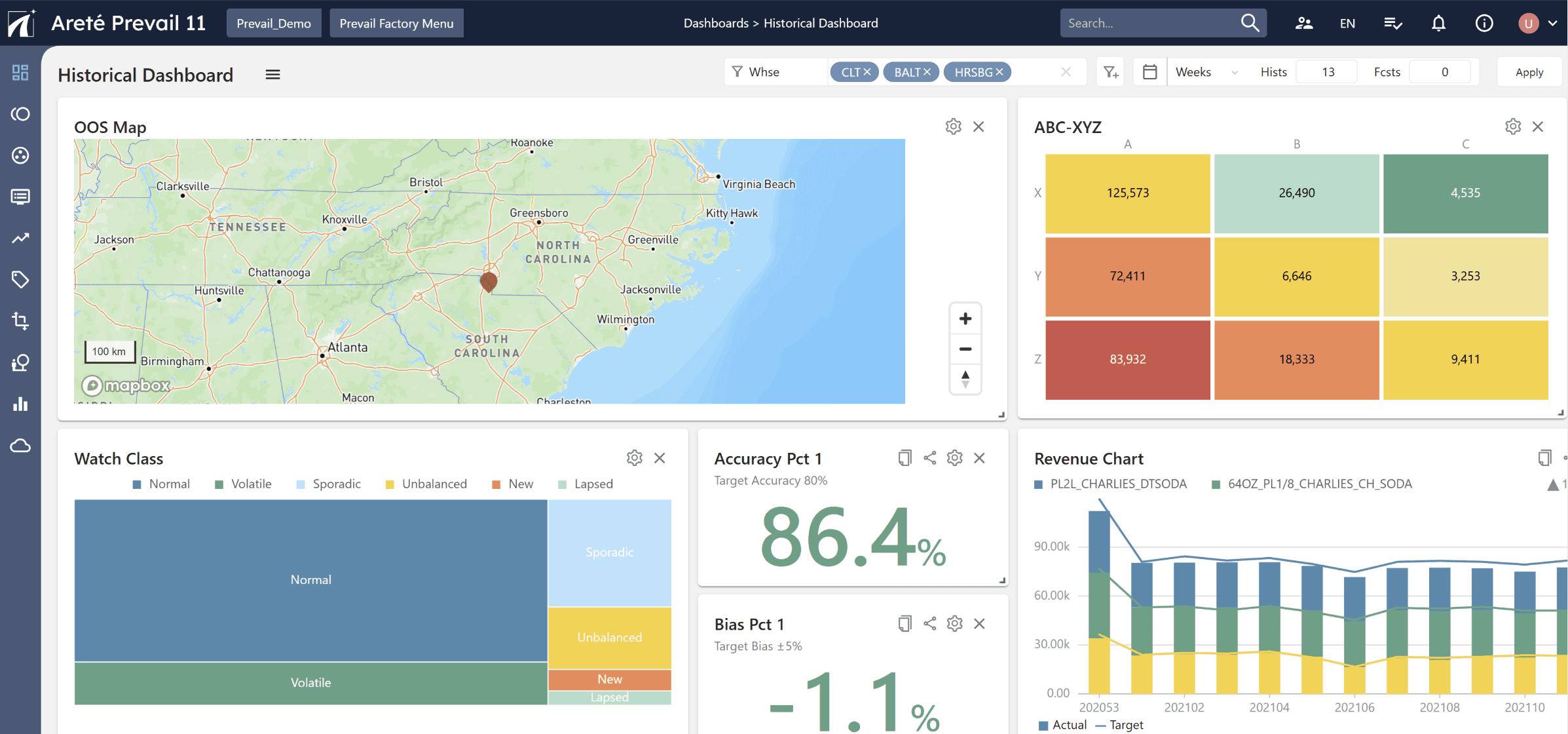Click the cloud icon at sidebar bottom
Viewport: 1568px width, 734px height.
tap(20, 446)
